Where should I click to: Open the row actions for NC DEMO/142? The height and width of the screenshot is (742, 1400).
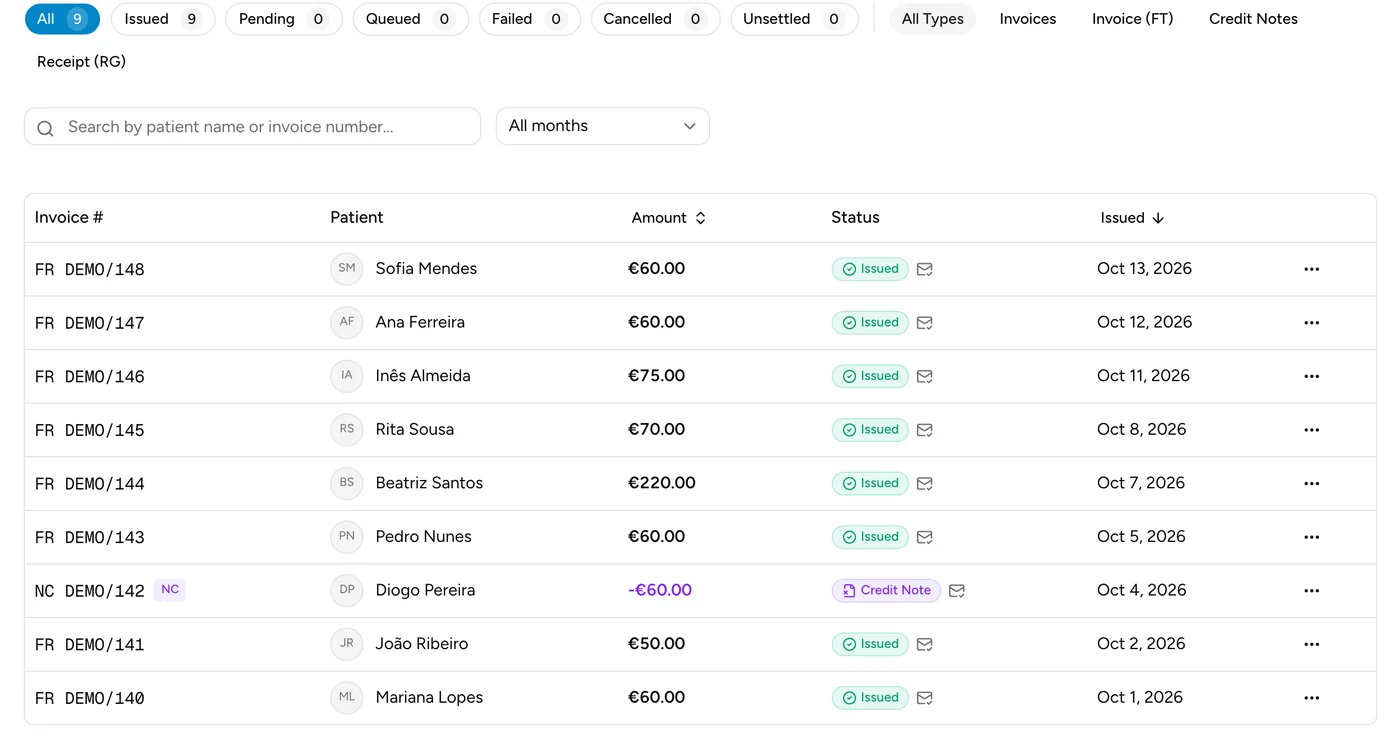(x=1312, y=591)
